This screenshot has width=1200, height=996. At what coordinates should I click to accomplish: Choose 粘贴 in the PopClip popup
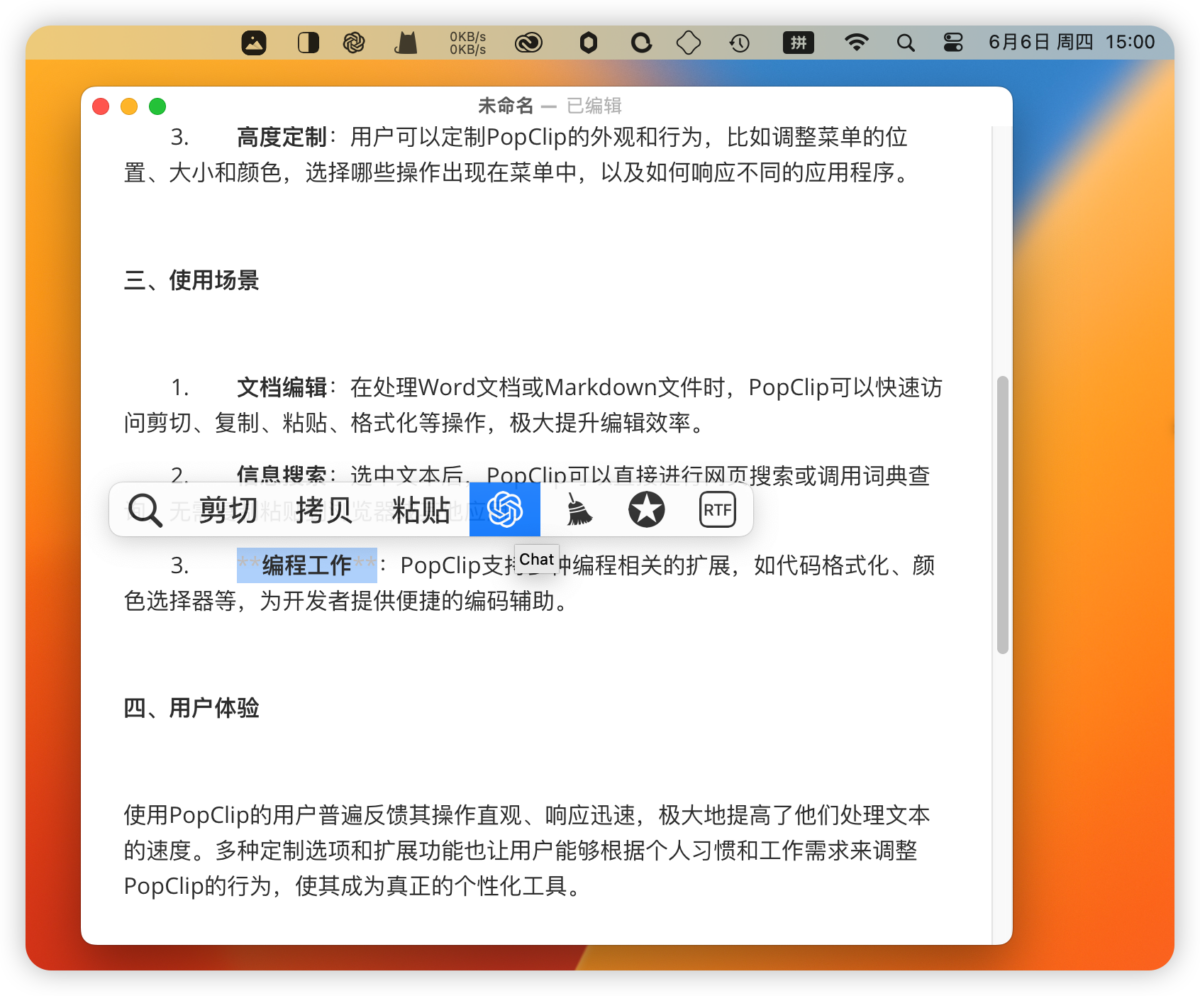(x=421, y=510)
